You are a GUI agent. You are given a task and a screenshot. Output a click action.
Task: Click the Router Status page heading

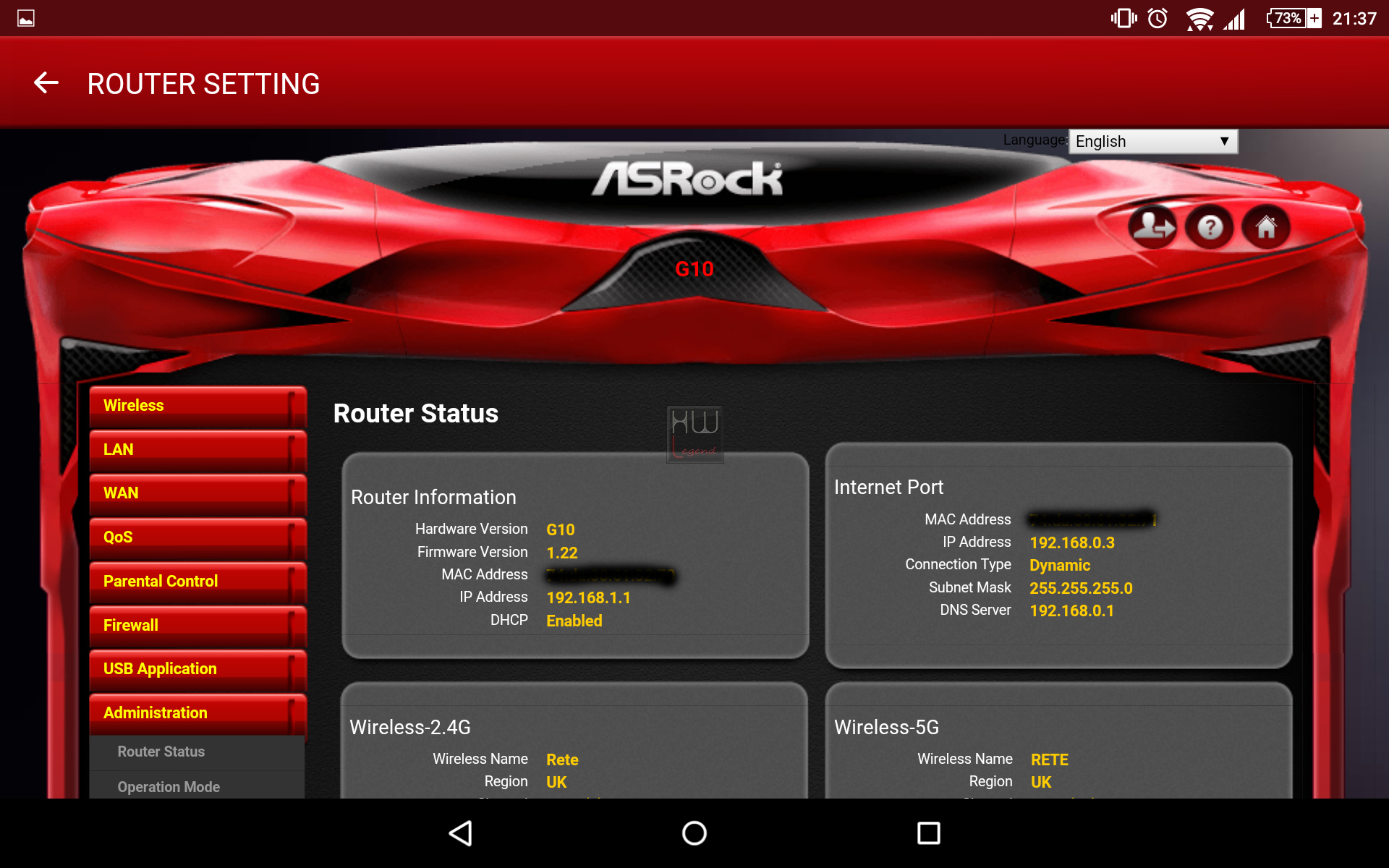[415, 414]
